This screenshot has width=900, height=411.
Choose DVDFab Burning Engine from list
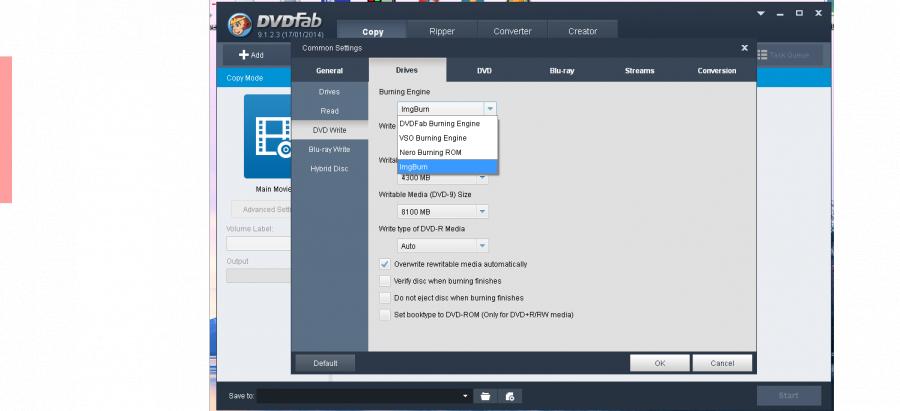tap(447, 123)
